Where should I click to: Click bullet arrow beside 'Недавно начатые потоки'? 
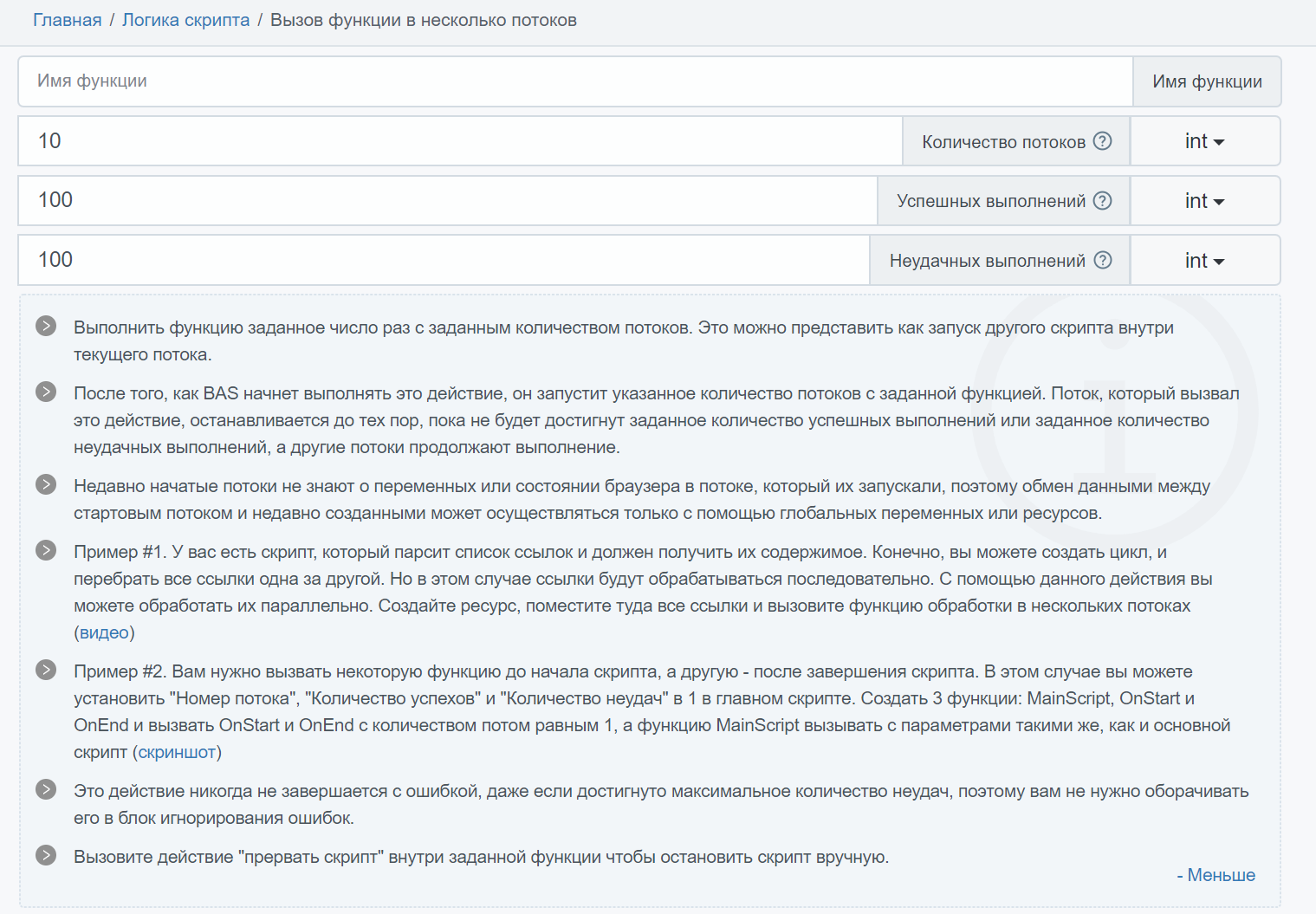(46, 484)
